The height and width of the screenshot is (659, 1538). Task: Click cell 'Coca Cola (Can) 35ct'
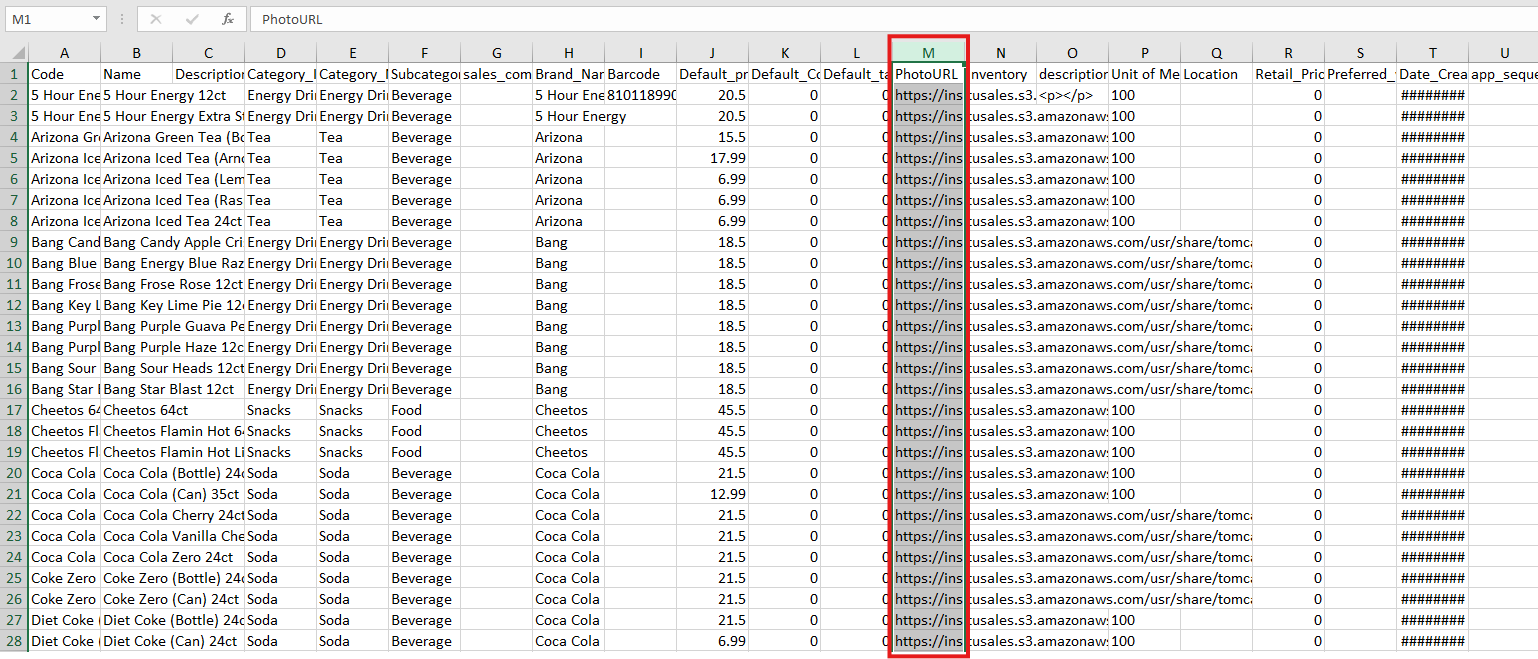[x=173, y=494]
